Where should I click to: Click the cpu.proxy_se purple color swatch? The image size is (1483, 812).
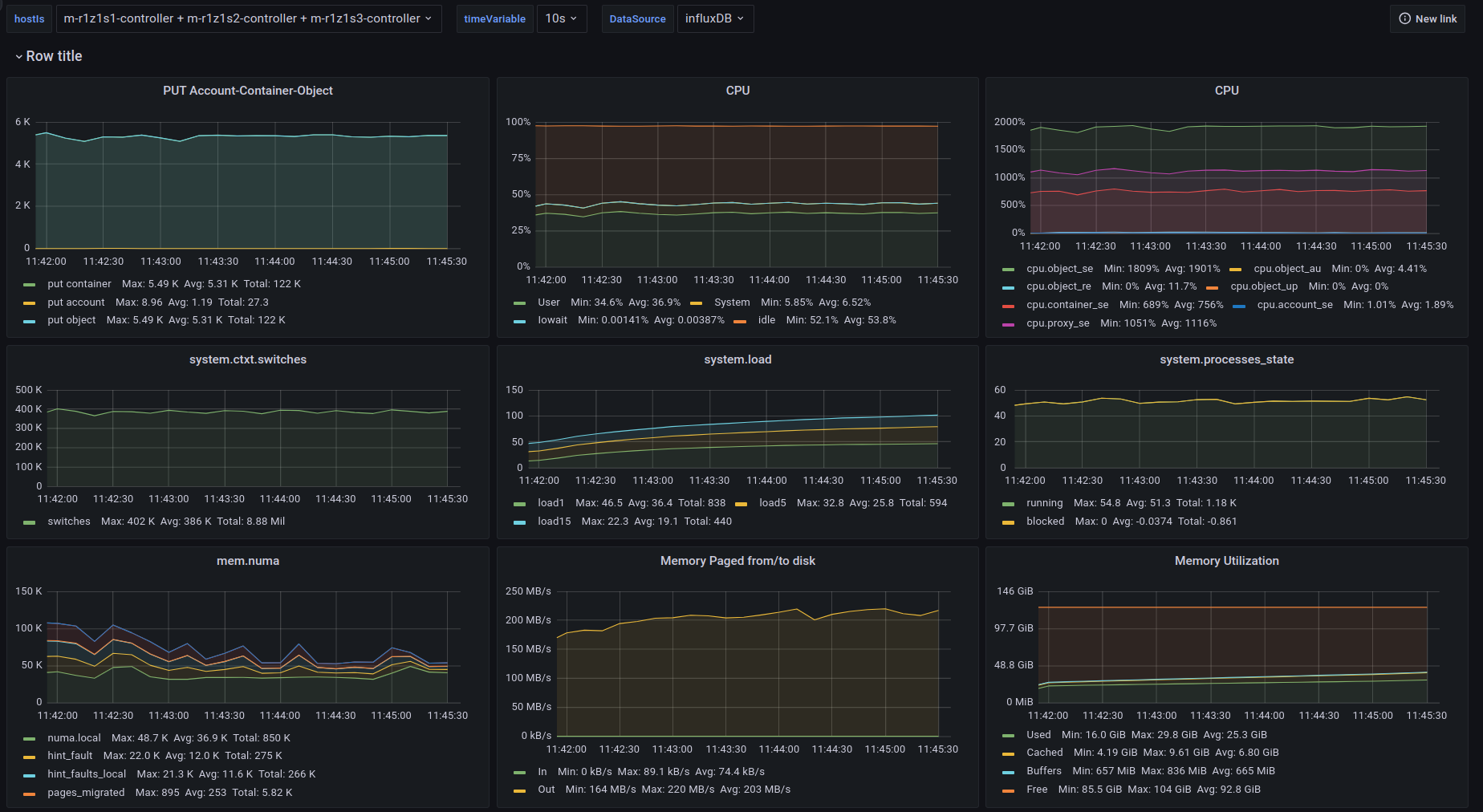click(x=1009, y=324)
